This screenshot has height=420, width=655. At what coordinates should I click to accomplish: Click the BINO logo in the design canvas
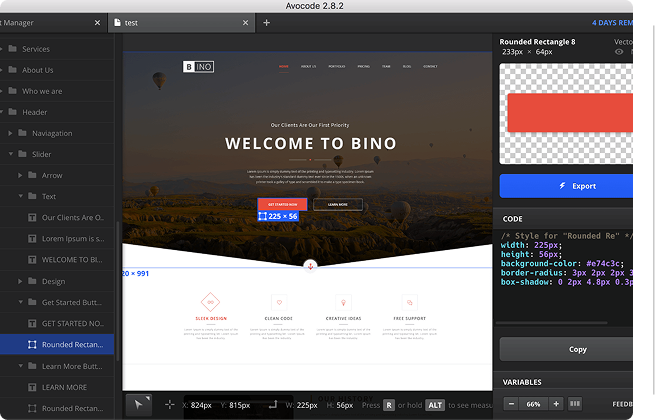click(x=198, y=67)
